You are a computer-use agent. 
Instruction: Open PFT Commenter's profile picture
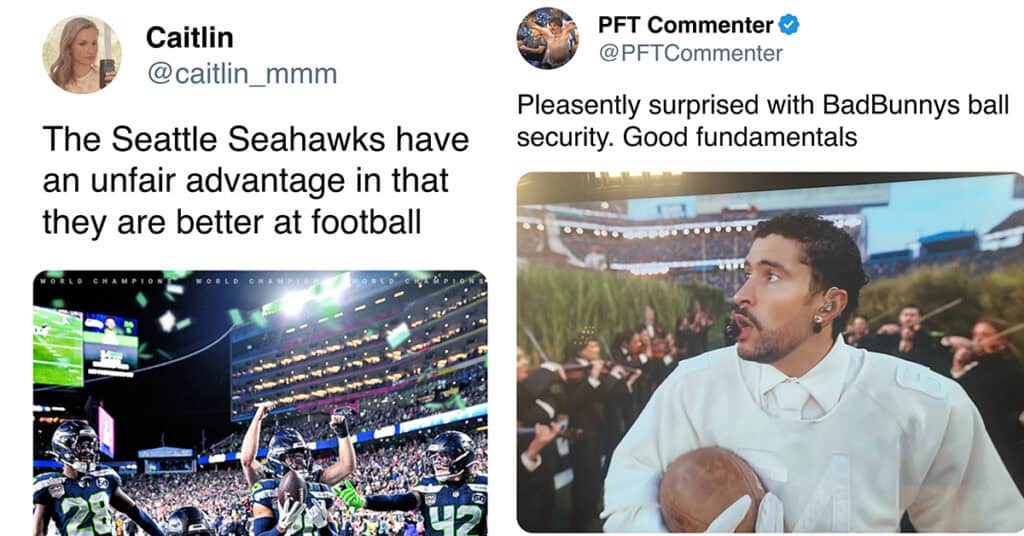547,38
